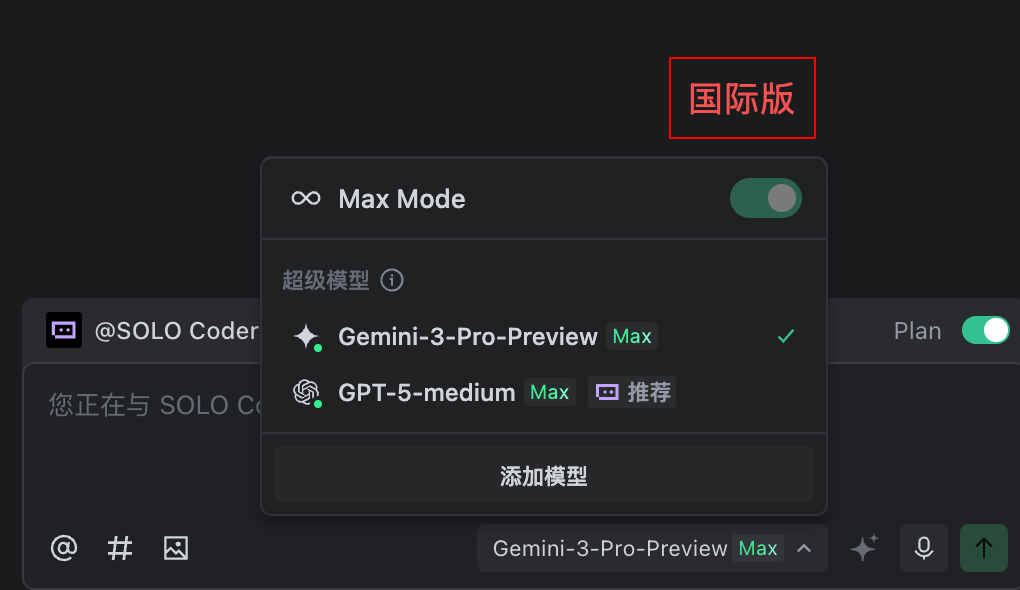Collapse the Gemini-3-Pro-Preview model selector dropdown

point(652,548)
